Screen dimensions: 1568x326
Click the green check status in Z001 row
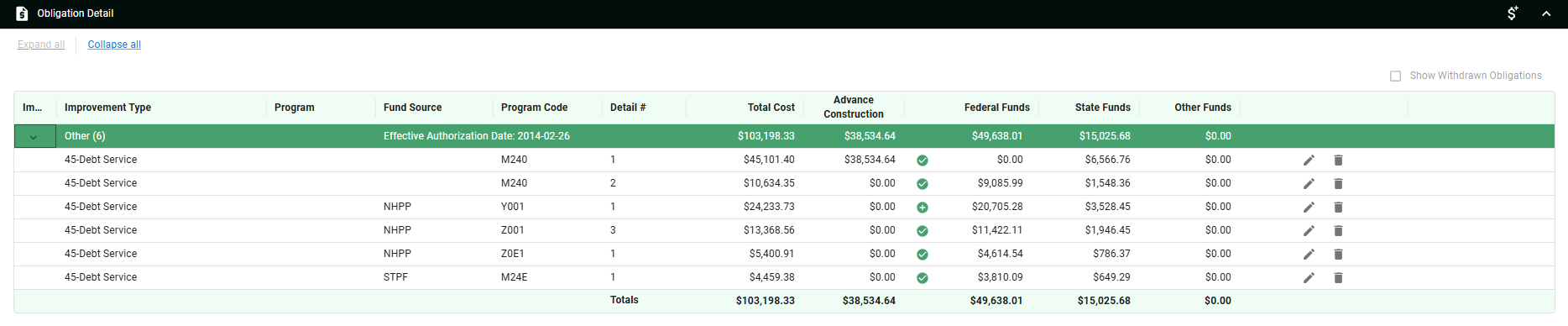pyautogui.click(x=923, y=231)
